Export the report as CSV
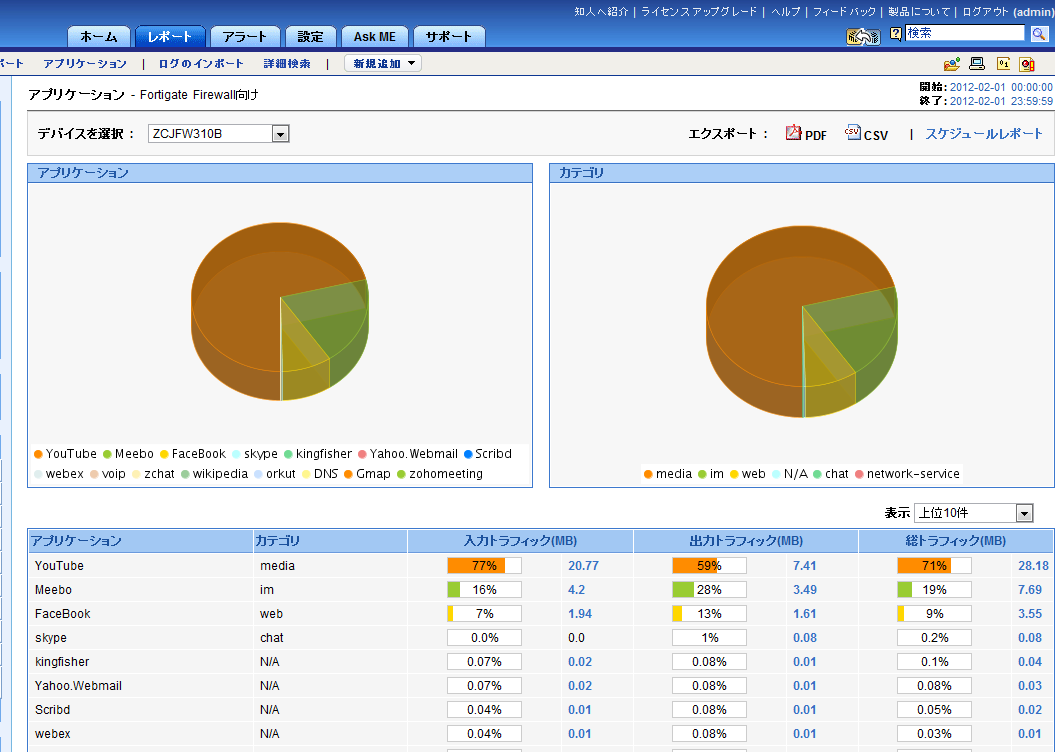1055x752 pixels. [866, 134]
